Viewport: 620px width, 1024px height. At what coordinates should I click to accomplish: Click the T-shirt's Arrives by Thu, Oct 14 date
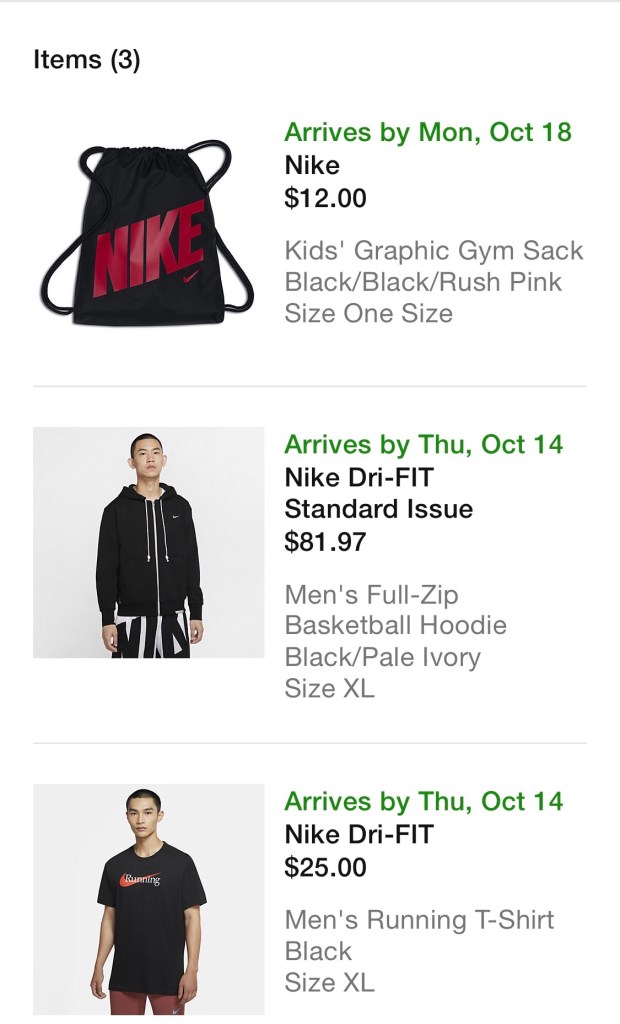[x=423, y=802]
